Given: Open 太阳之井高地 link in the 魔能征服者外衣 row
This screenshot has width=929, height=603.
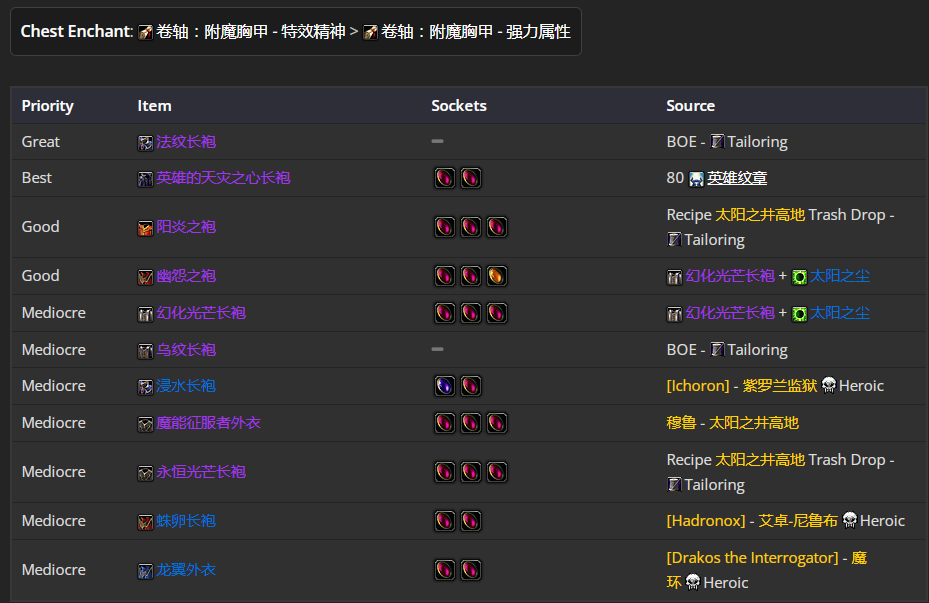Looking at the screenshot, I should point(754,423).
